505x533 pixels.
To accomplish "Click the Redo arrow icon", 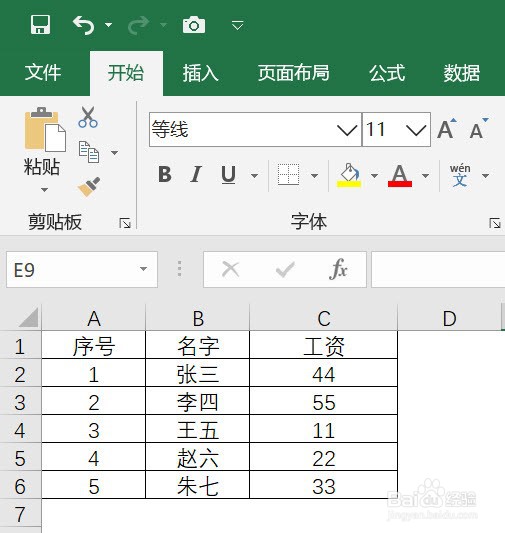I will (x=138, y=25).
